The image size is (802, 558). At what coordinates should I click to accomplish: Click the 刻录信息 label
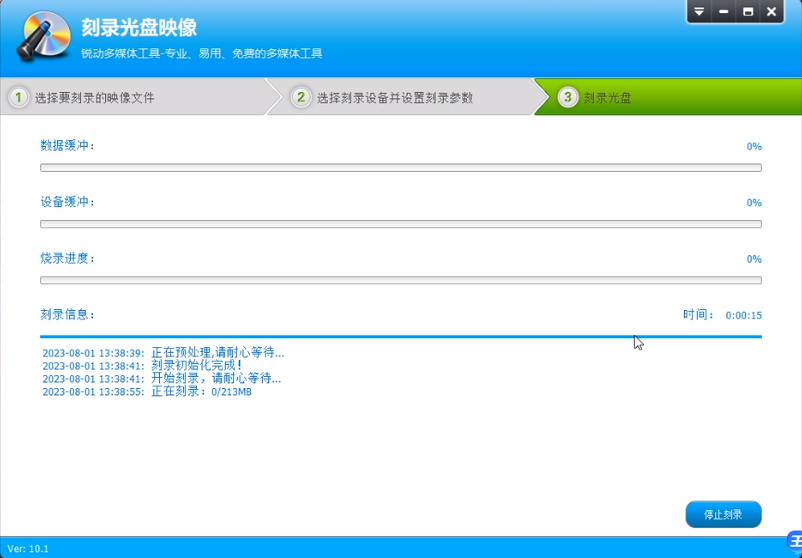click(68, 315)
